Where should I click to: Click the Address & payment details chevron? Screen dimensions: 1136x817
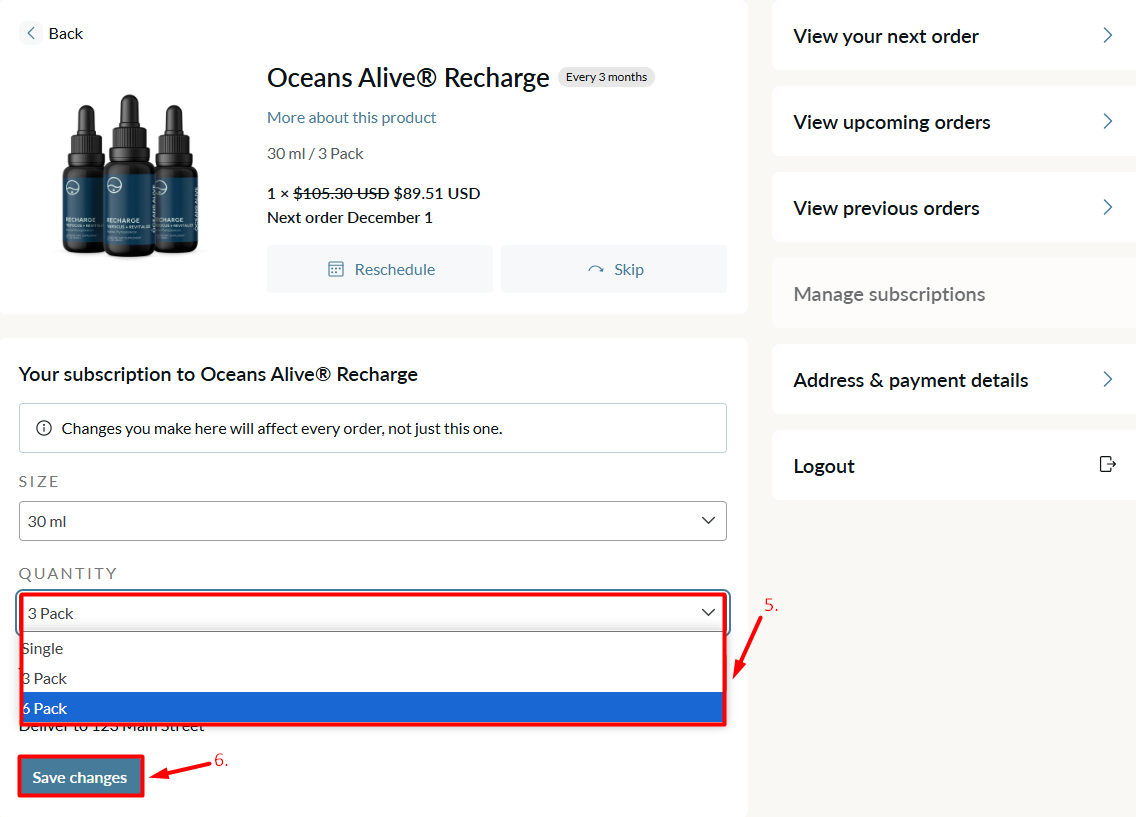(1107, 379)
